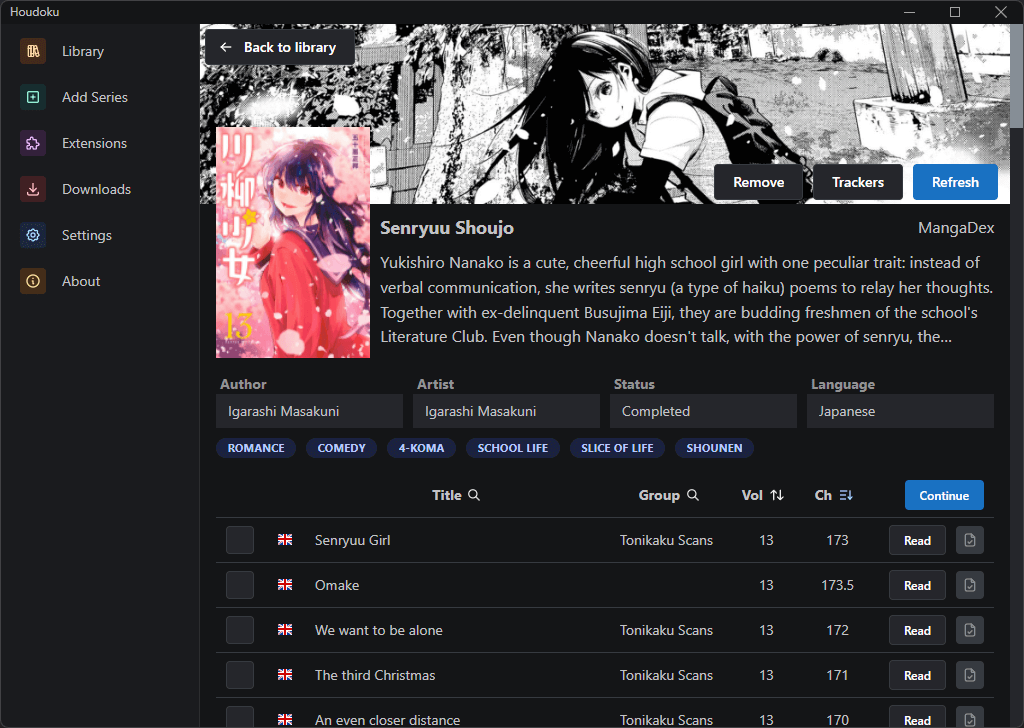Toggle volume sort arrows icon
Screen dimensions: 1024x728
[776, 495]
